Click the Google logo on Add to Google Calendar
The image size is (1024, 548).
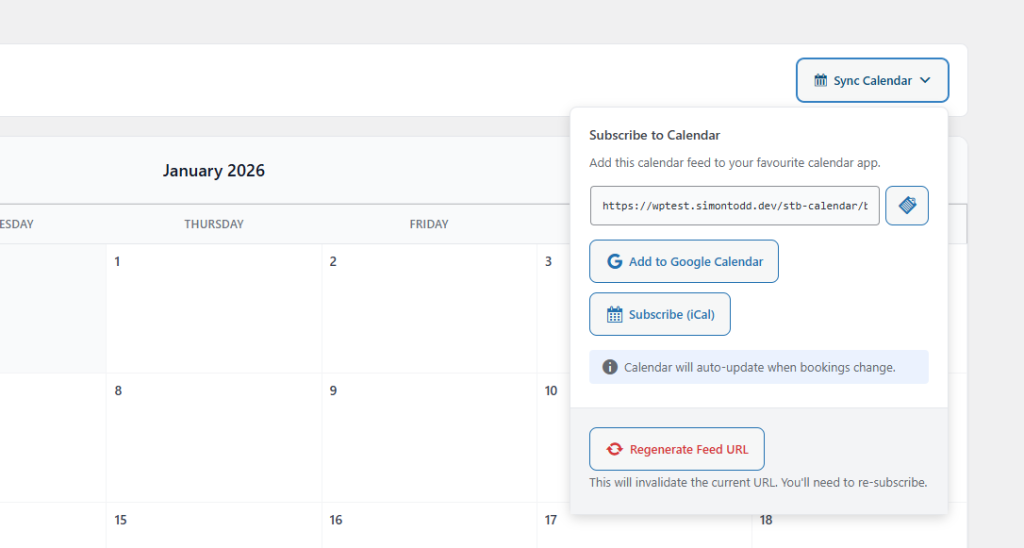coord(614,262)
